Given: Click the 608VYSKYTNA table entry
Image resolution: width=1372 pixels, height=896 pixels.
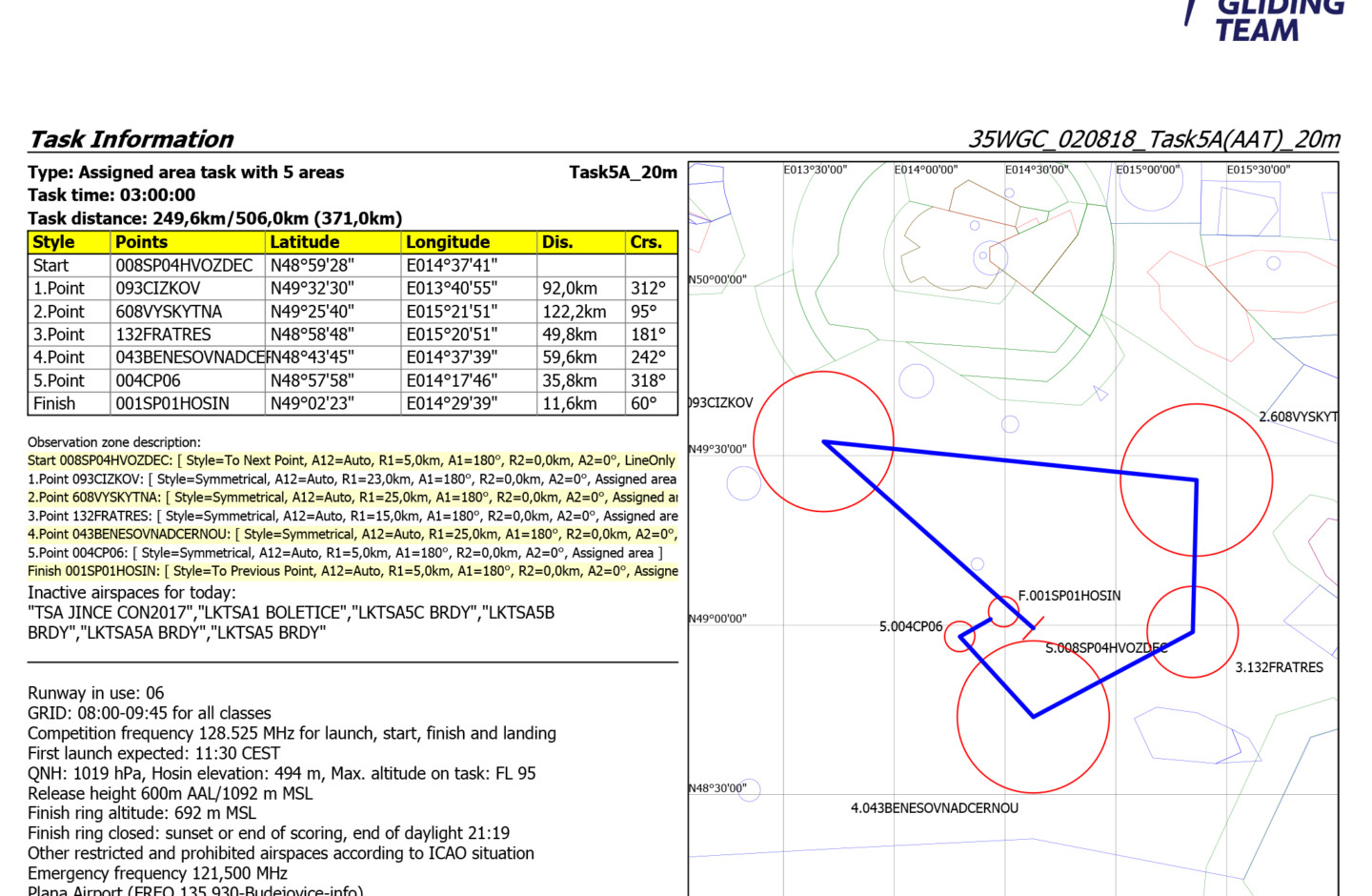Looking at the screenshot, I should (x=169, y=312).
